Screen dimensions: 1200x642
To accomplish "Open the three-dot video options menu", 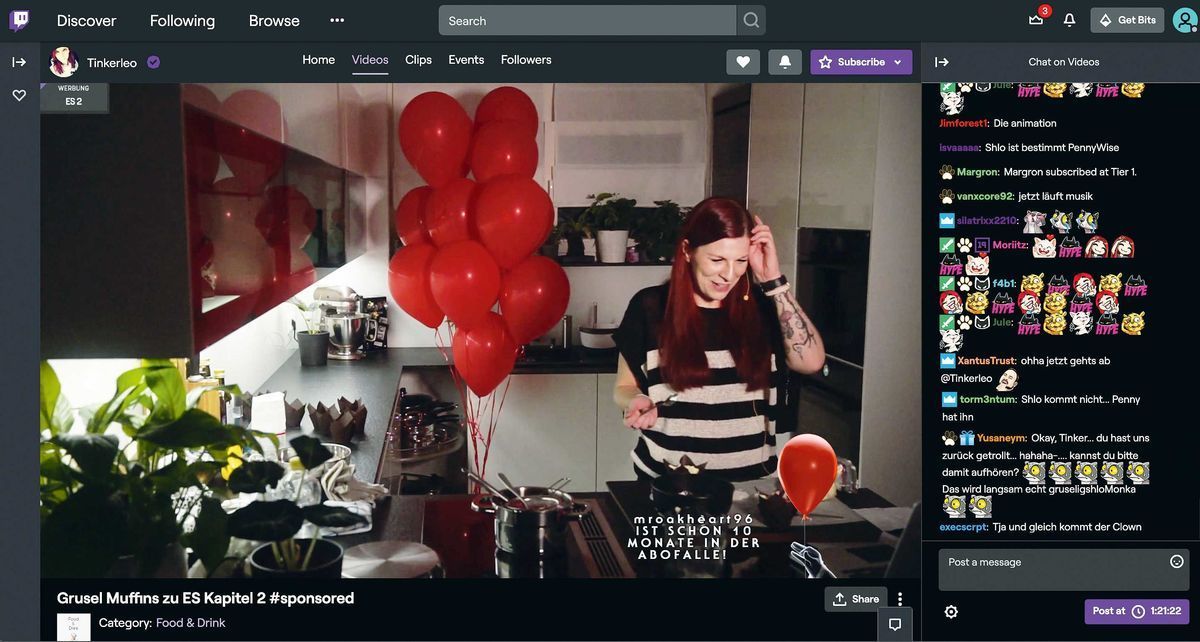I will [900, 599].
